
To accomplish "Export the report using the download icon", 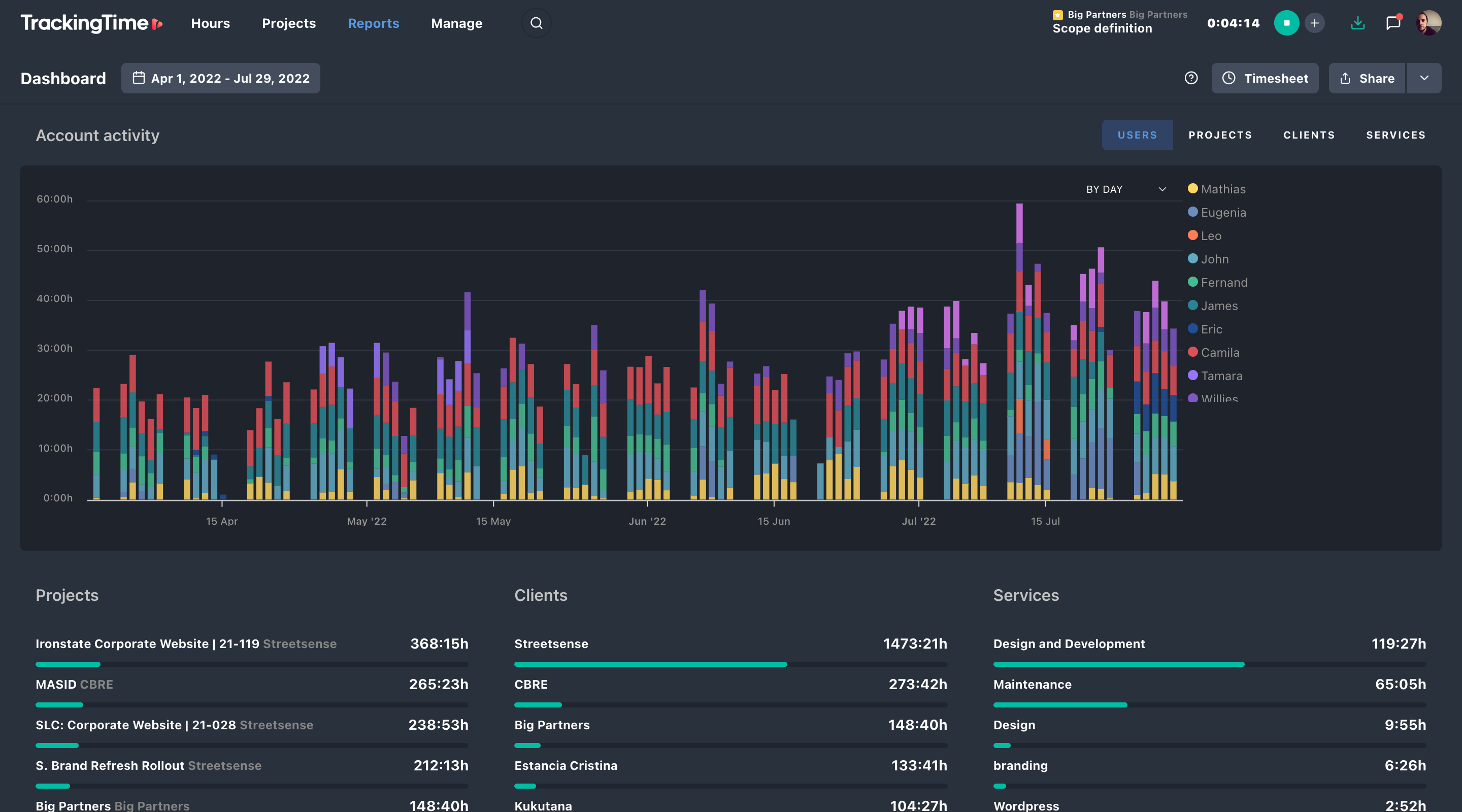I will click(1357, 23).
